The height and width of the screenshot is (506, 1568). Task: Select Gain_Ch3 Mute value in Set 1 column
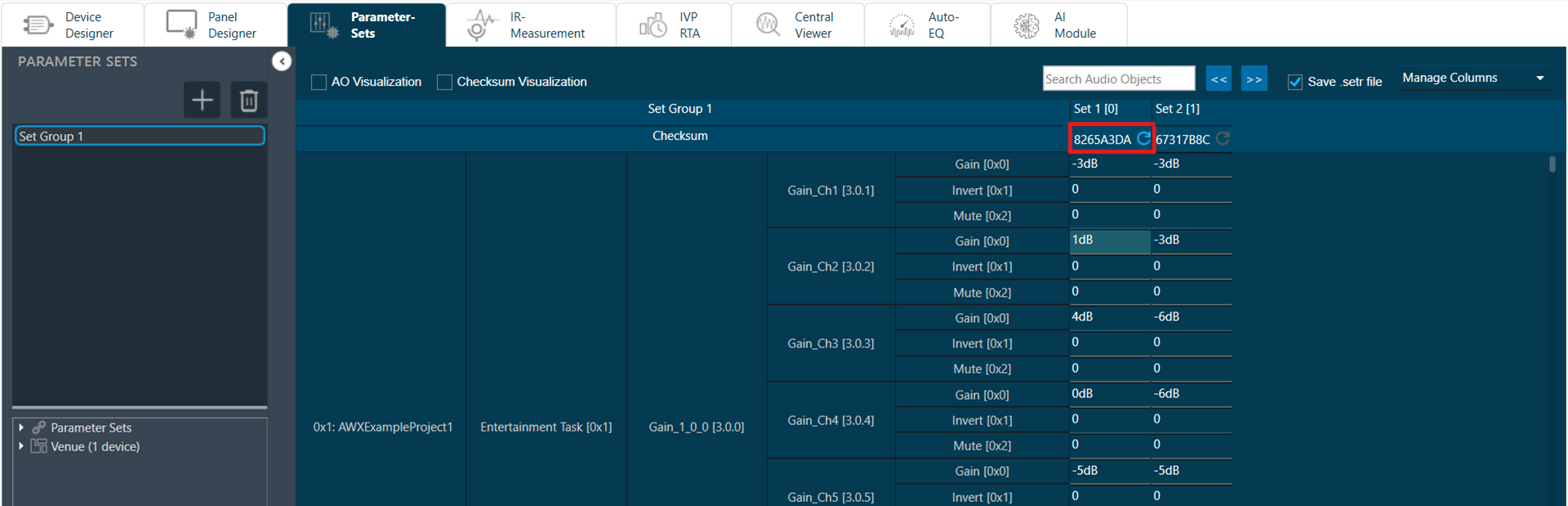pos(1110,369)
